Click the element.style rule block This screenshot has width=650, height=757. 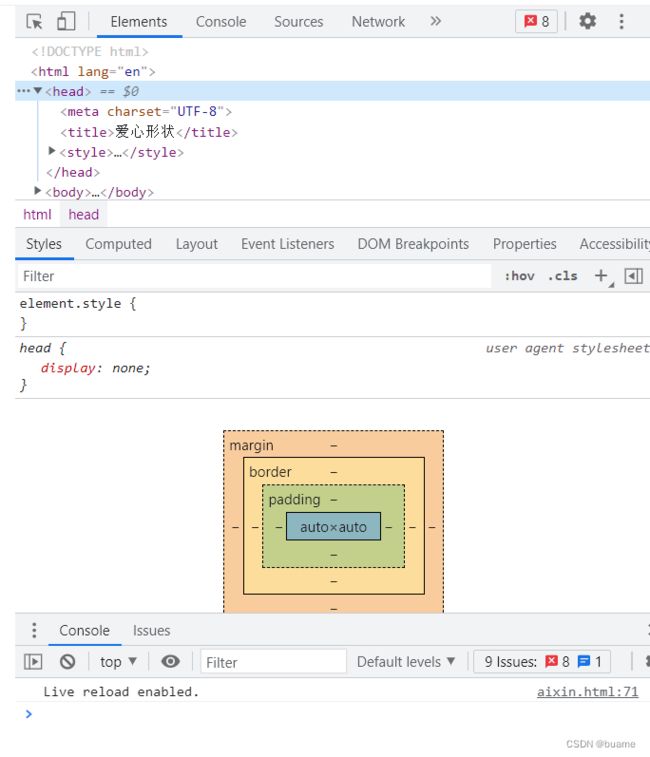coord(332,313)
